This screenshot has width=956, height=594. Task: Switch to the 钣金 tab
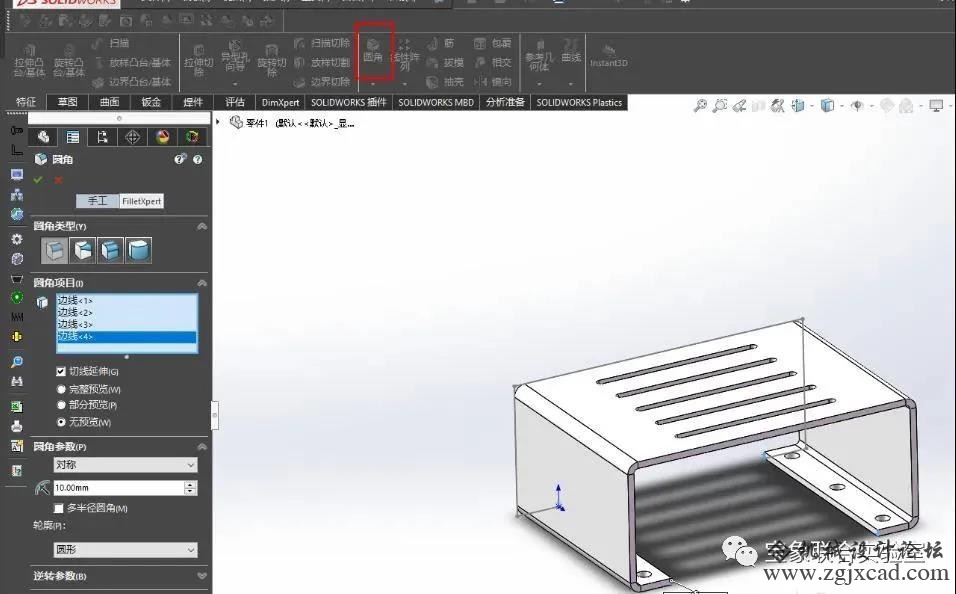(x=151, y=102)
